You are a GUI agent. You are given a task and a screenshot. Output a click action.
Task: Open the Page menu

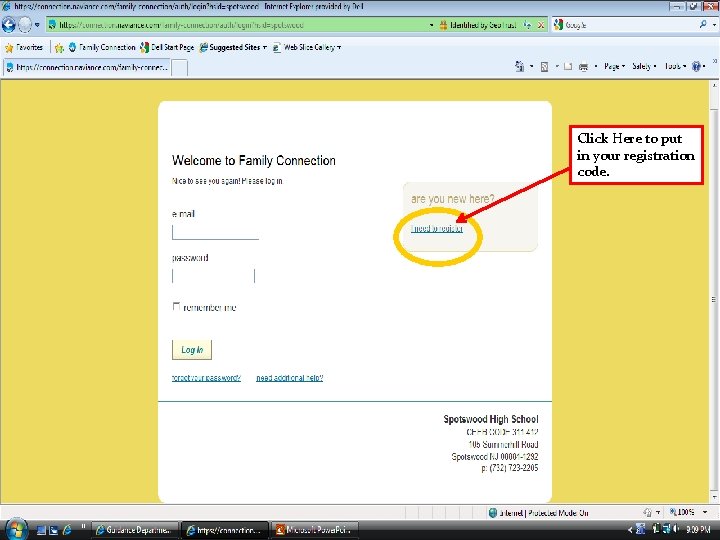click(614, 67)
